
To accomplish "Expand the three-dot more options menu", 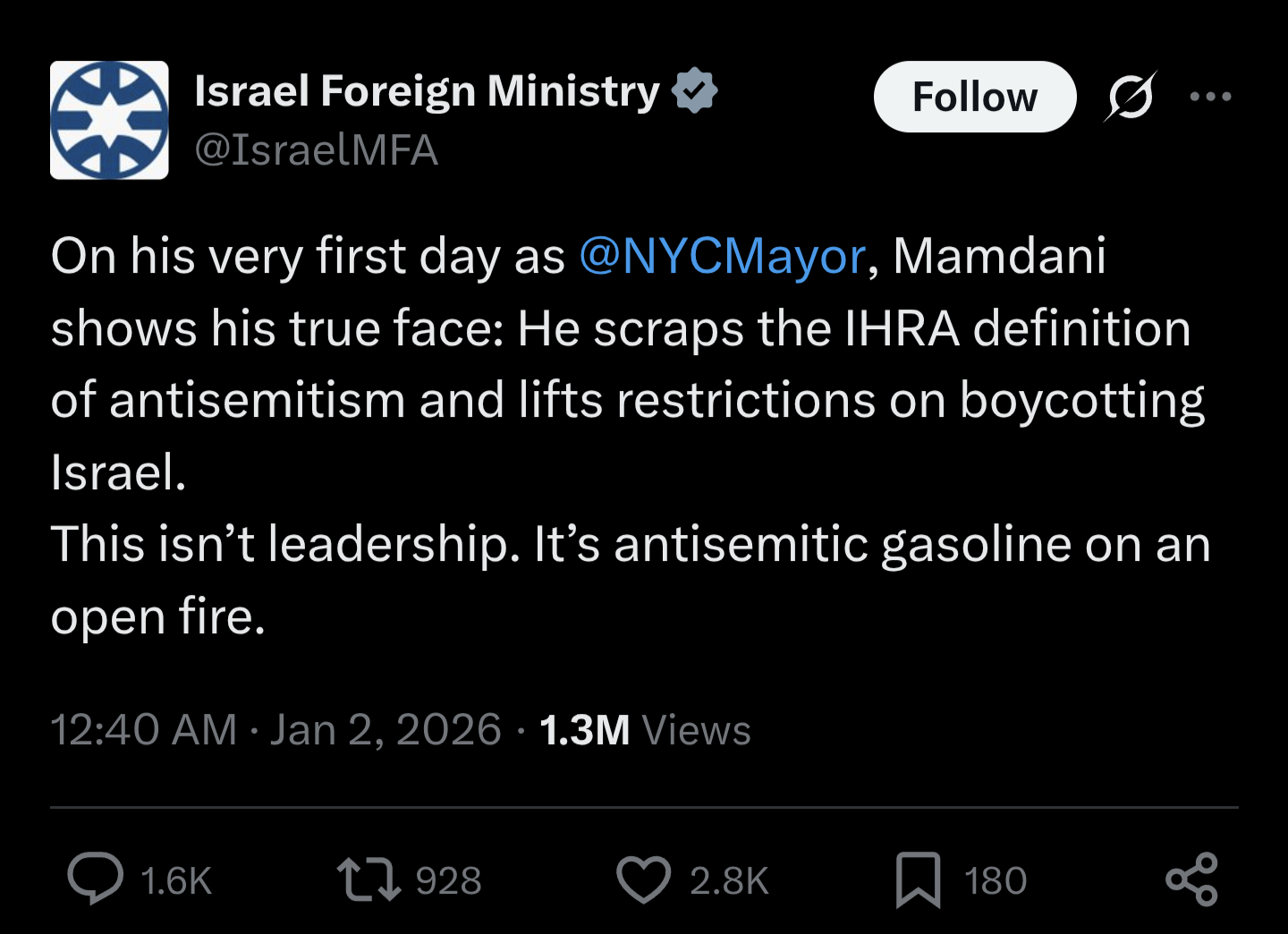I will 1211,97.
